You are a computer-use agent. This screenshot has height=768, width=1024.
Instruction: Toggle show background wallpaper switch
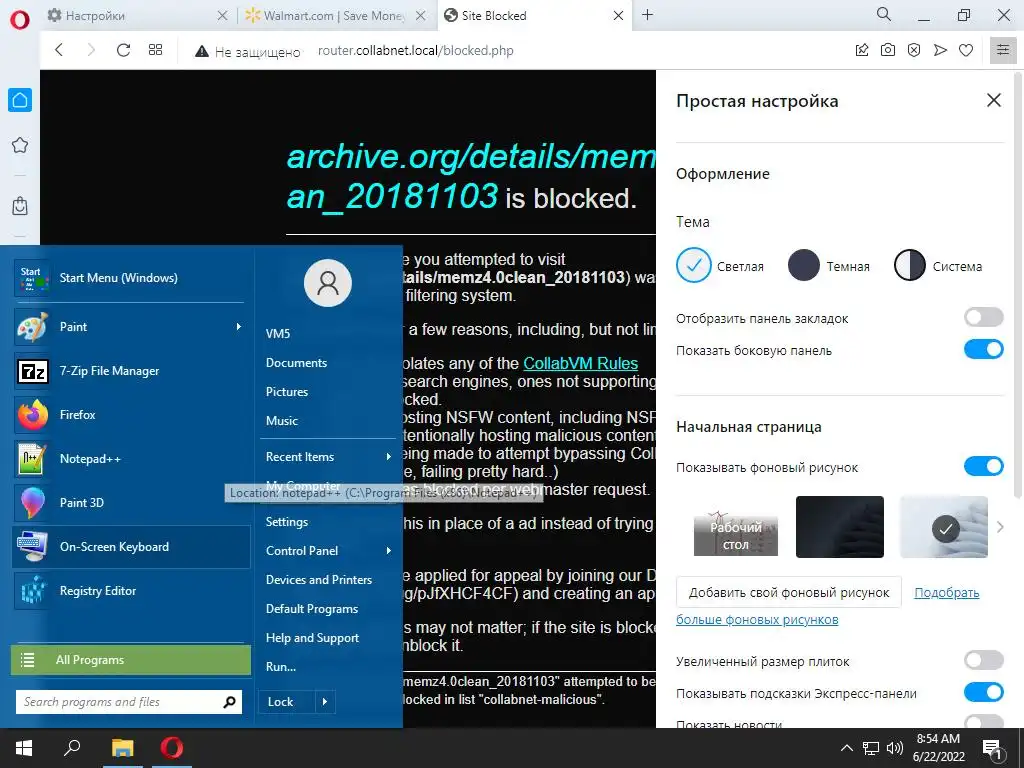[984, 466]
